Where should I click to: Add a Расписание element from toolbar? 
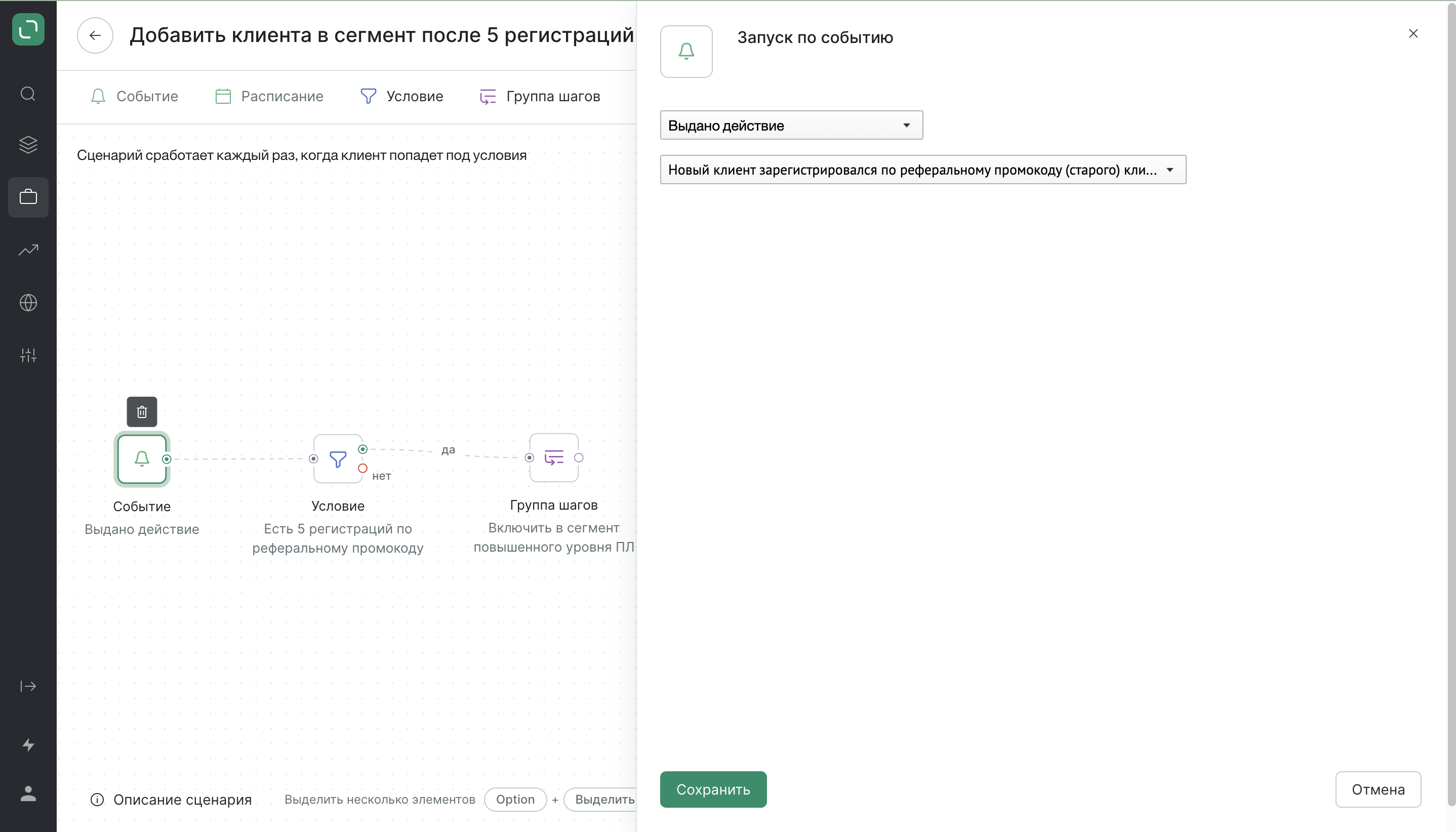(x=269, y=96)
